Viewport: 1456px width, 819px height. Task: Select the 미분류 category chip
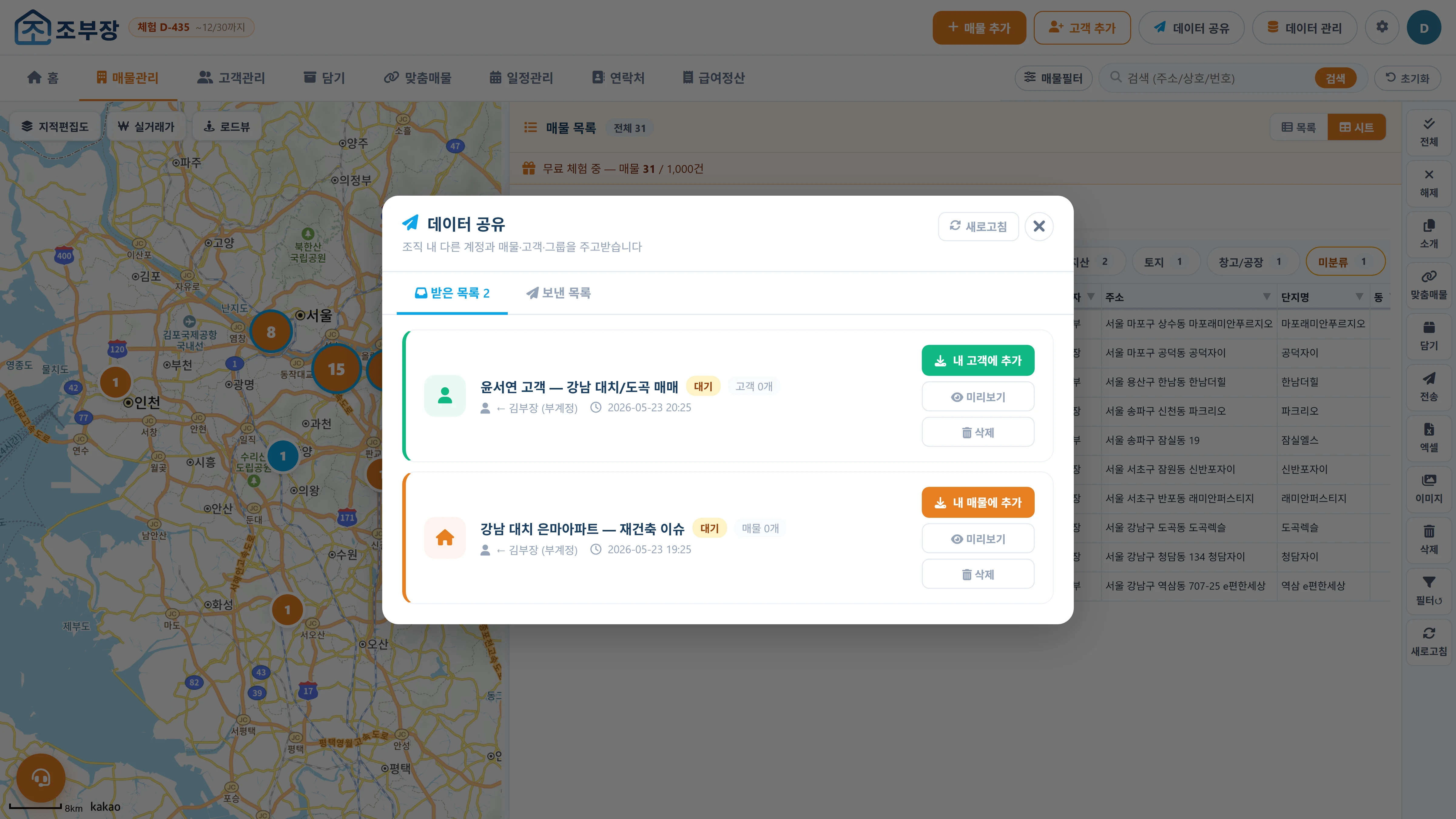(1345, 262)
